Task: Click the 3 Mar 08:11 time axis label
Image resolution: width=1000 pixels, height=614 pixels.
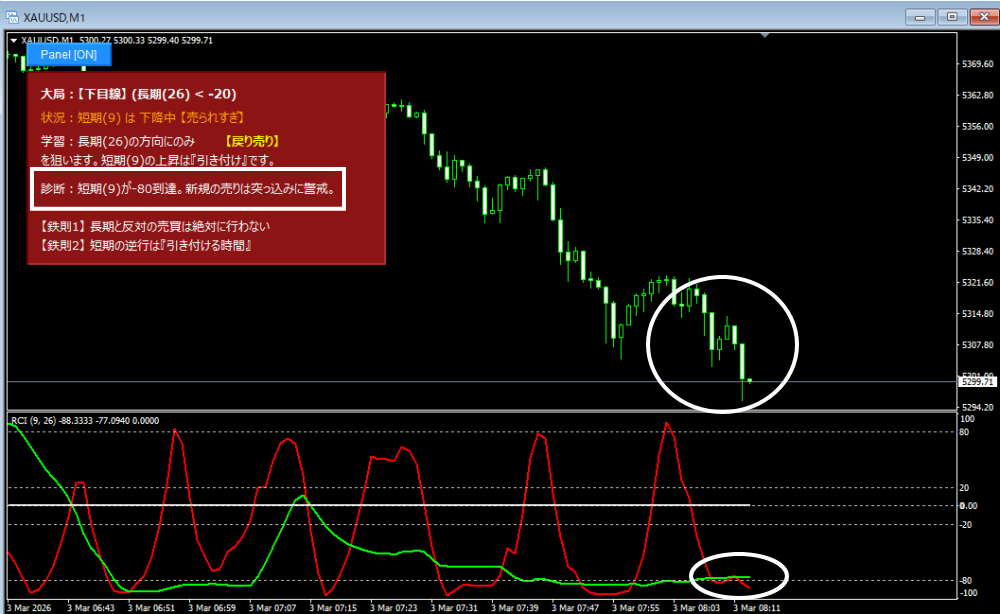Action: (758, 607)
